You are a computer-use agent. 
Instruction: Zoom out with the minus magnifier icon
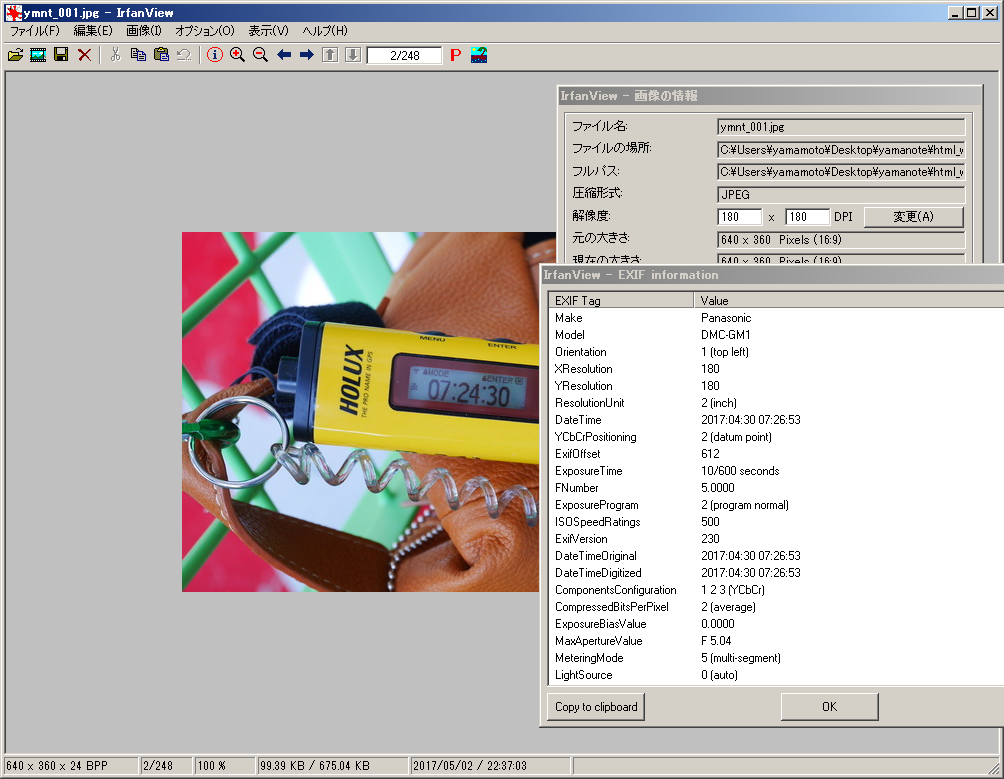point(261,55)
